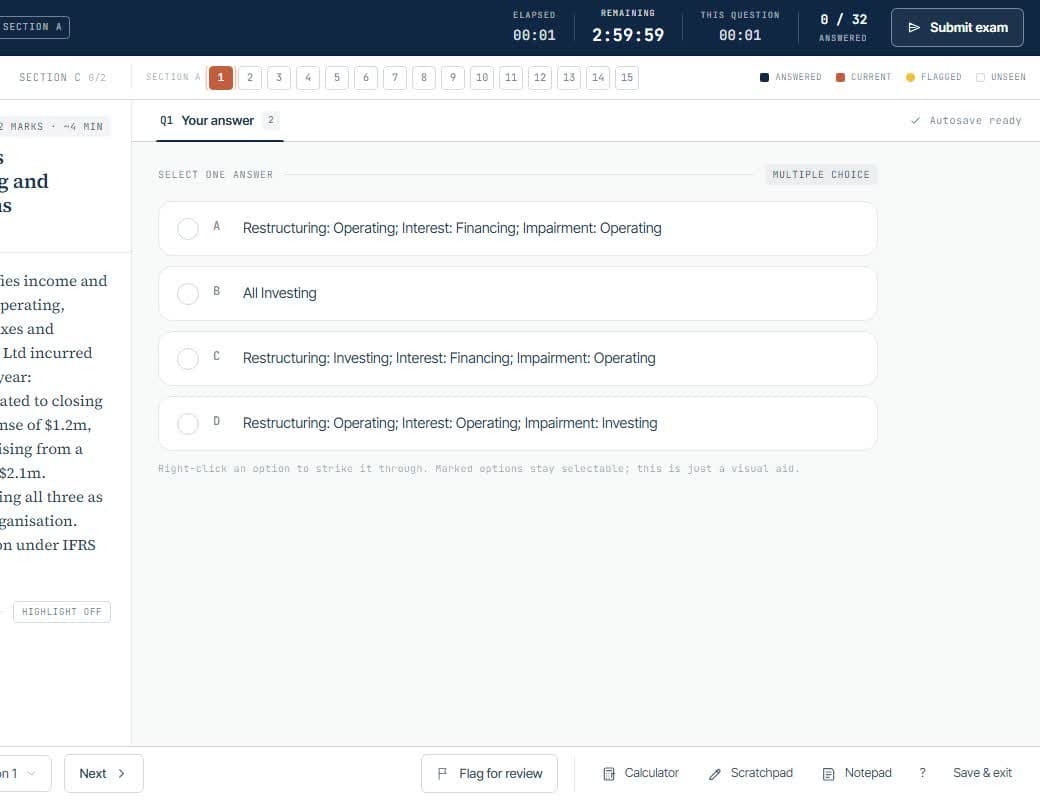This screenshot has width=1040, height=800.
Task: Click the Select One Answer label
Action: 216,174
